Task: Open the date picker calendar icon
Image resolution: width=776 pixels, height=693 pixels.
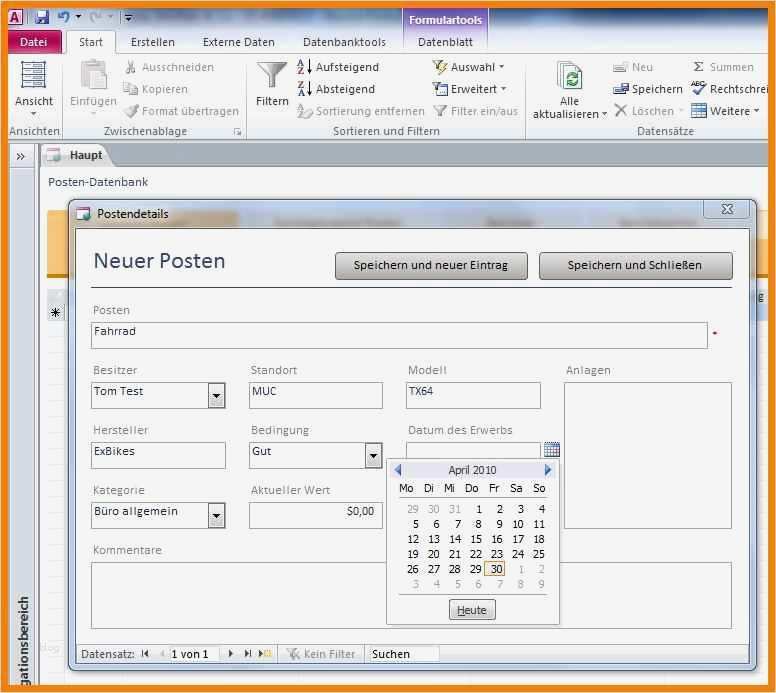Action: pyautogui.click(x=551, y=450)
